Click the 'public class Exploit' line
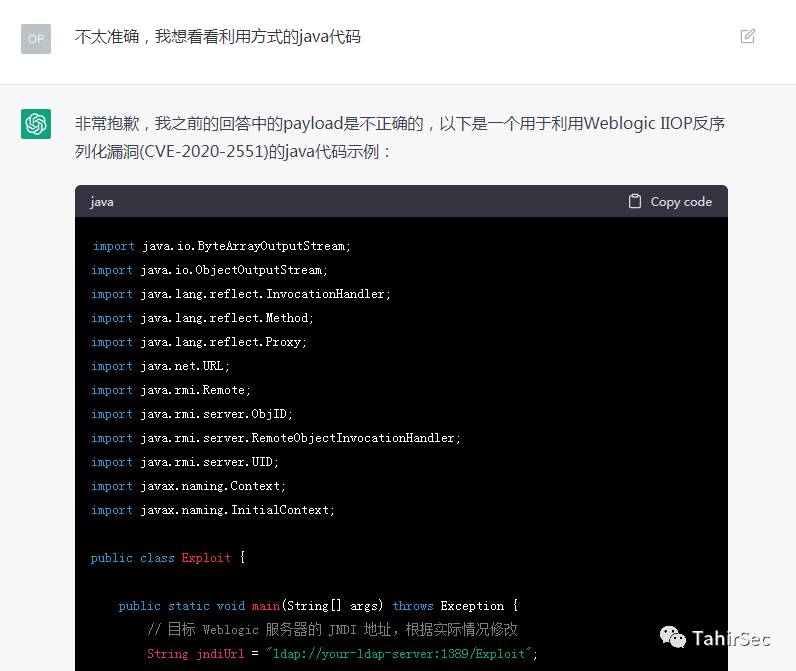The height and width of the screenshot is (671, 796). tap(168, 558)
